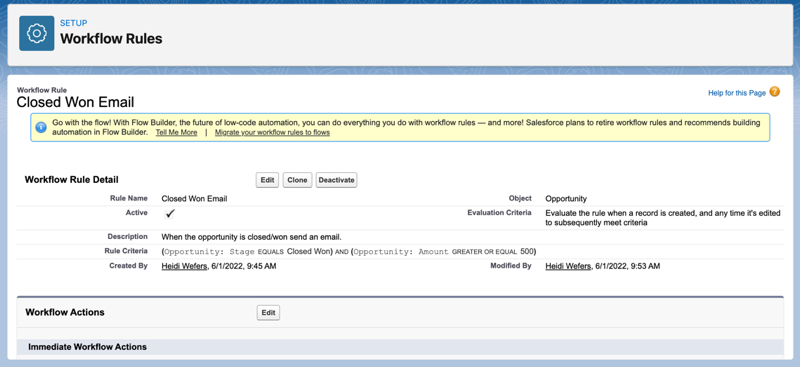This screenshot has height=367, width=800.
Task: Click the rule description about closed/won email
Action: pos(251,237)
